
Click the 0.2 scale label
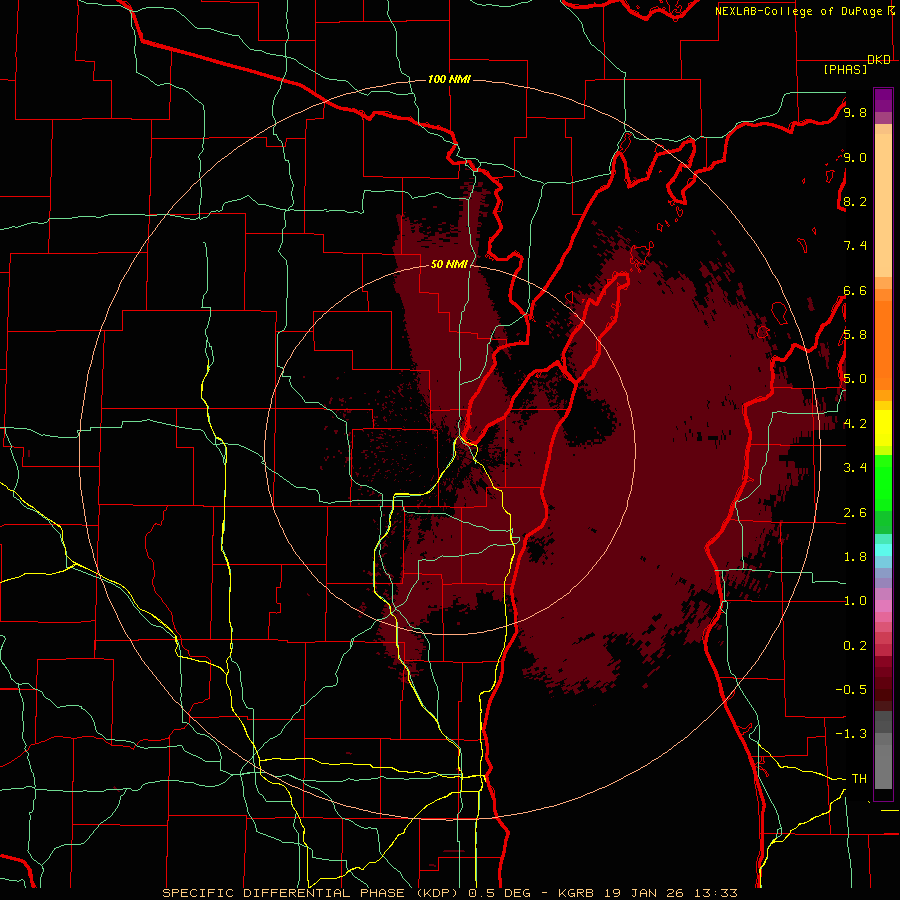(x=855, y=646)
